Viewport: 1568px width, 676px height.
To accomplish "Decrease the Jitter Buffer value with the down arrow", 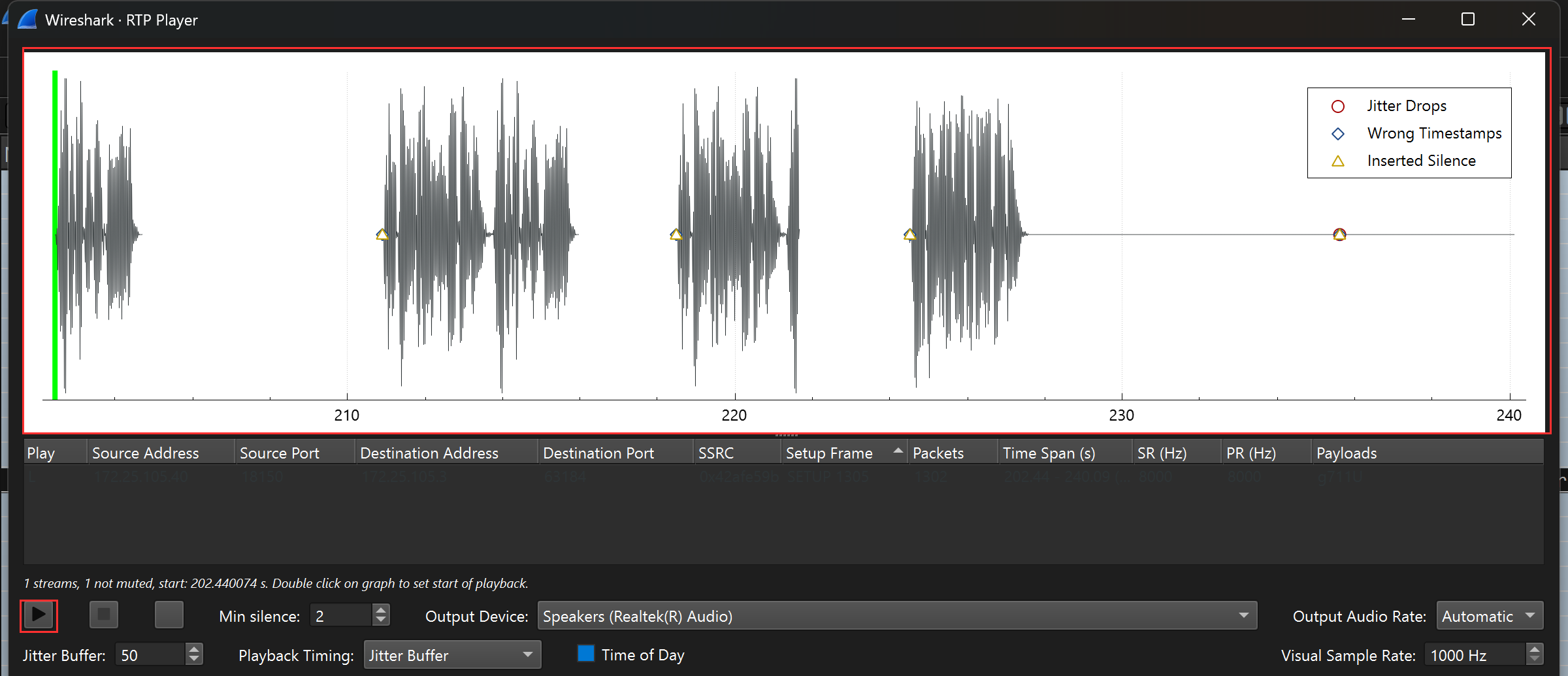I will pyautogui.click(x=194, y=660).
